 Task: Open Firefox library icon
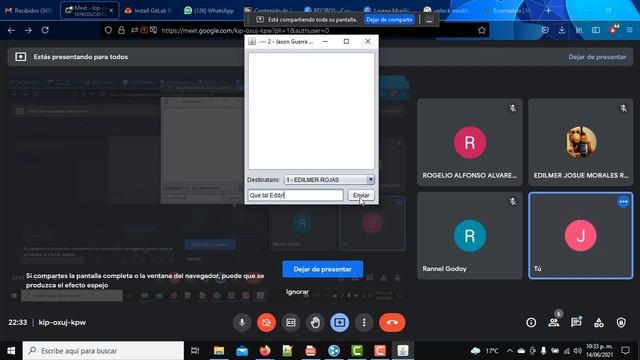coord(579,30)
